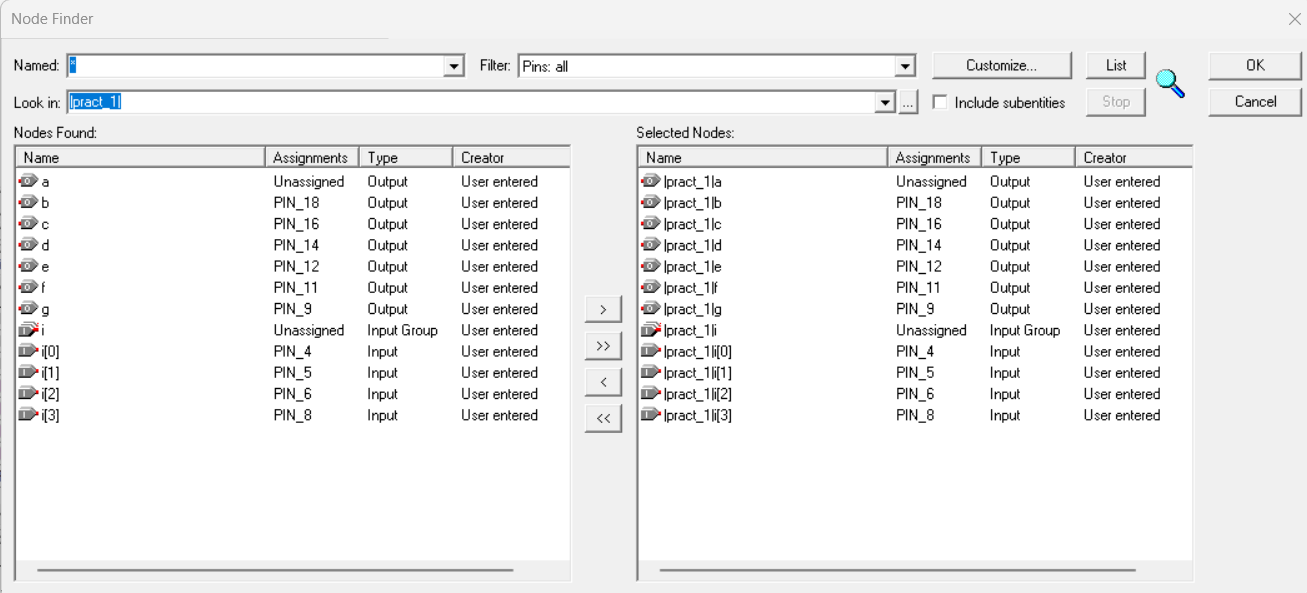The height and width of the screenshot is (593, 1307).
Task: Click the Cancel button
Action: [x=1255, y=101]
